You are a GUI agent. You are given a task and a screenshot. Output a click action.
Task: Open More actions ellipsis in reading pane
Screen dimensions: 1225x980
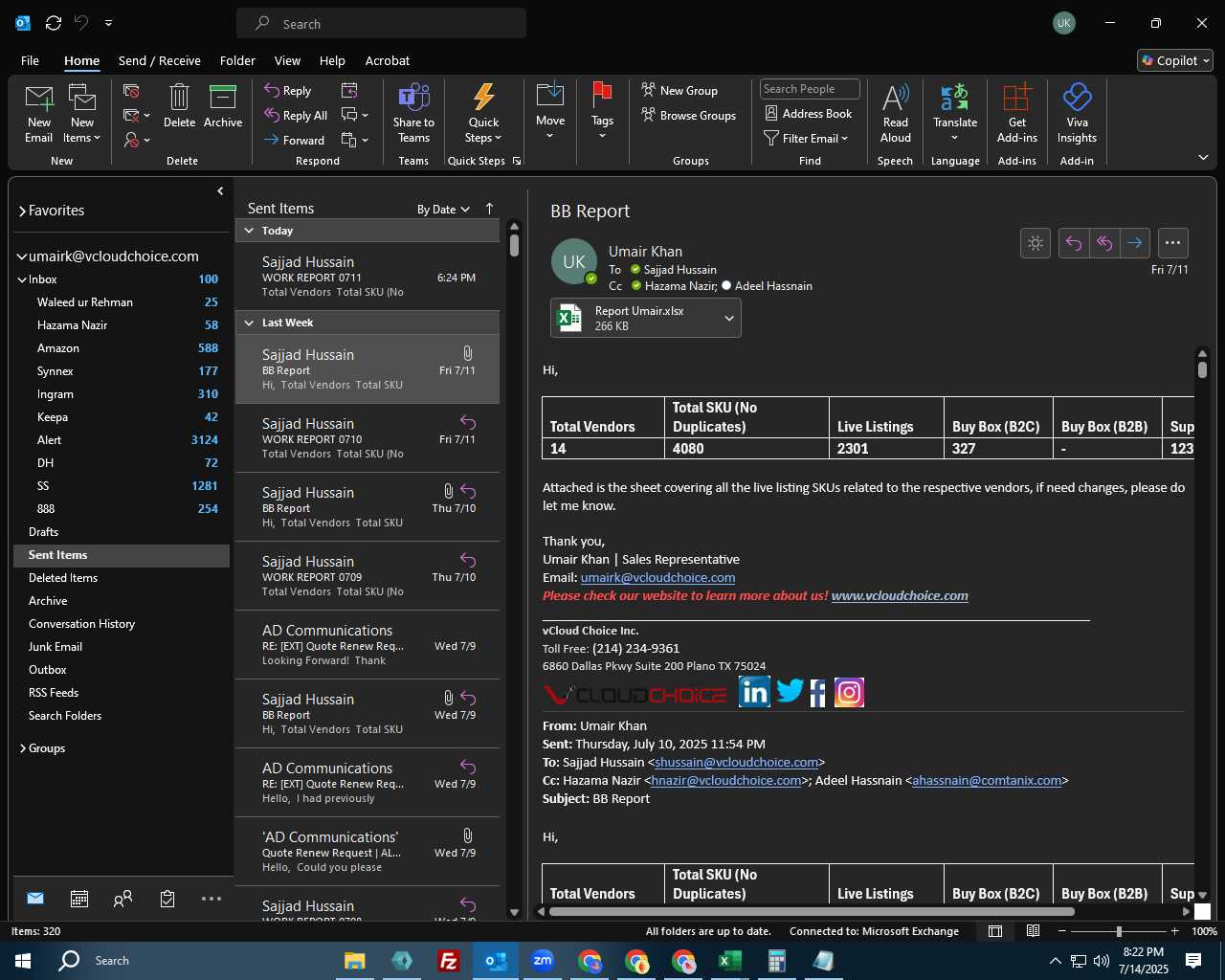(1173, 243)
